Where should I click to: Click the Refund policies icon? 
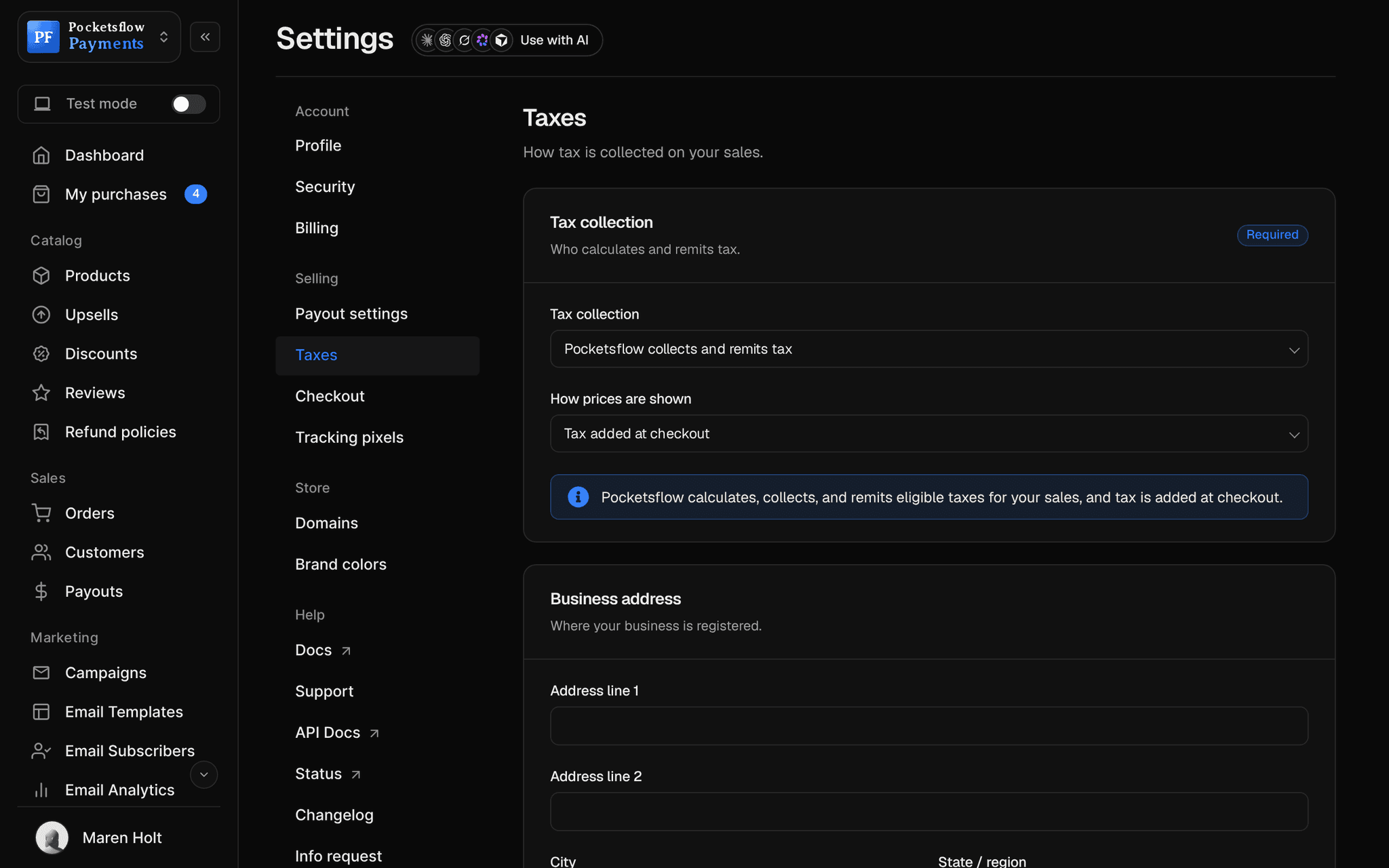point(41,432)
